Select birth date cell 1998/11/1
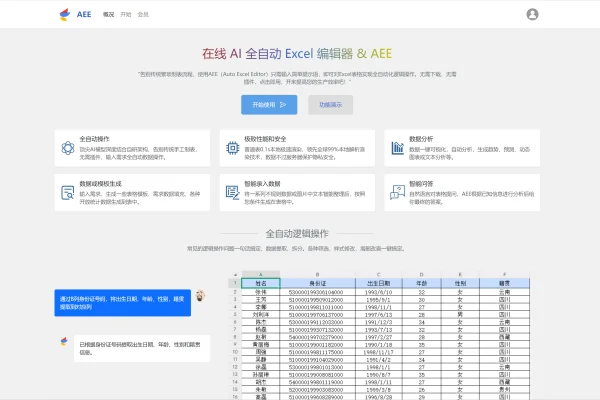 378,307
